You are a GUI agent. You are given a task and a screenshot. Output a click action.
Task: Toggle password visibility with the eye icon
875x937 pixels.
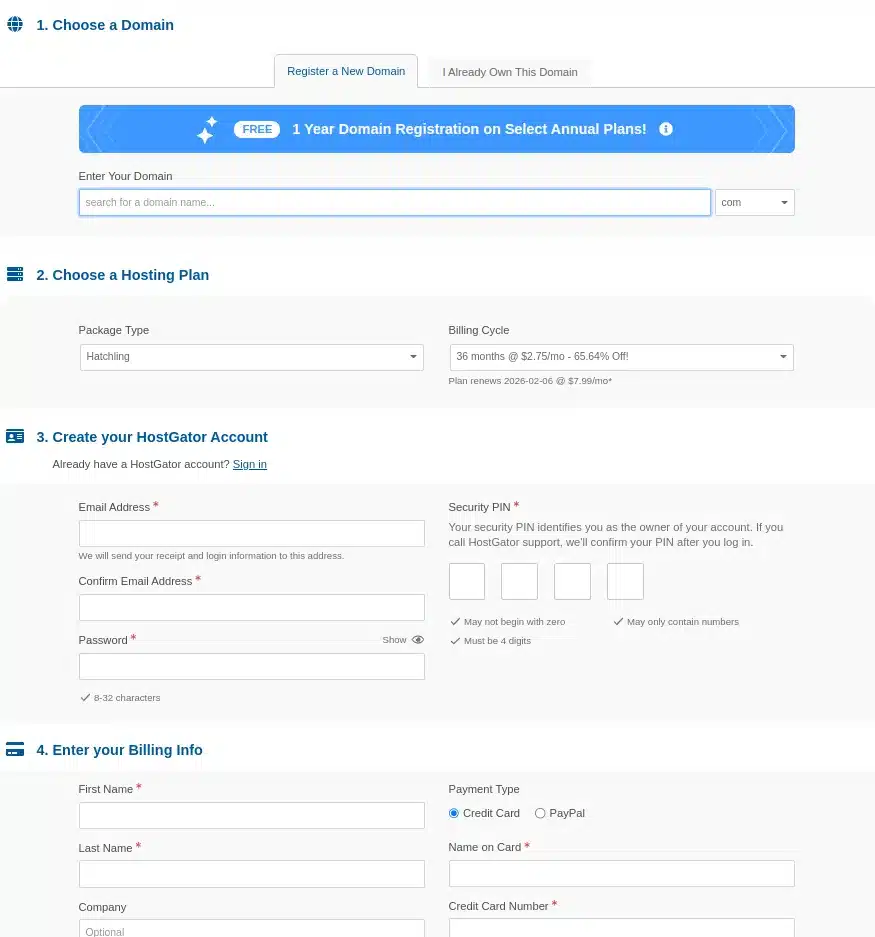[x=418, y=639]
